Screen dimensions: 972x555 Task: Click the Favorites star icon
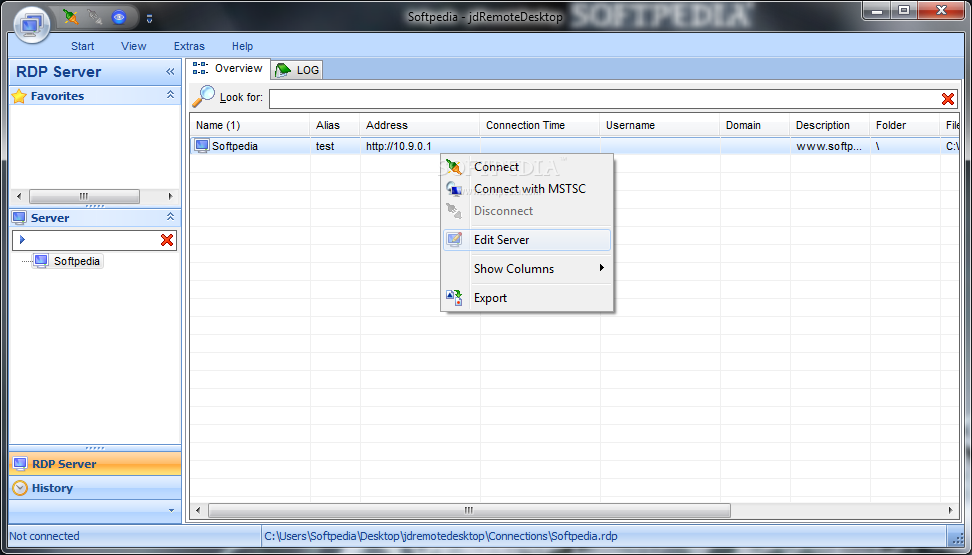pyautogui.click(x=19, y=96)
